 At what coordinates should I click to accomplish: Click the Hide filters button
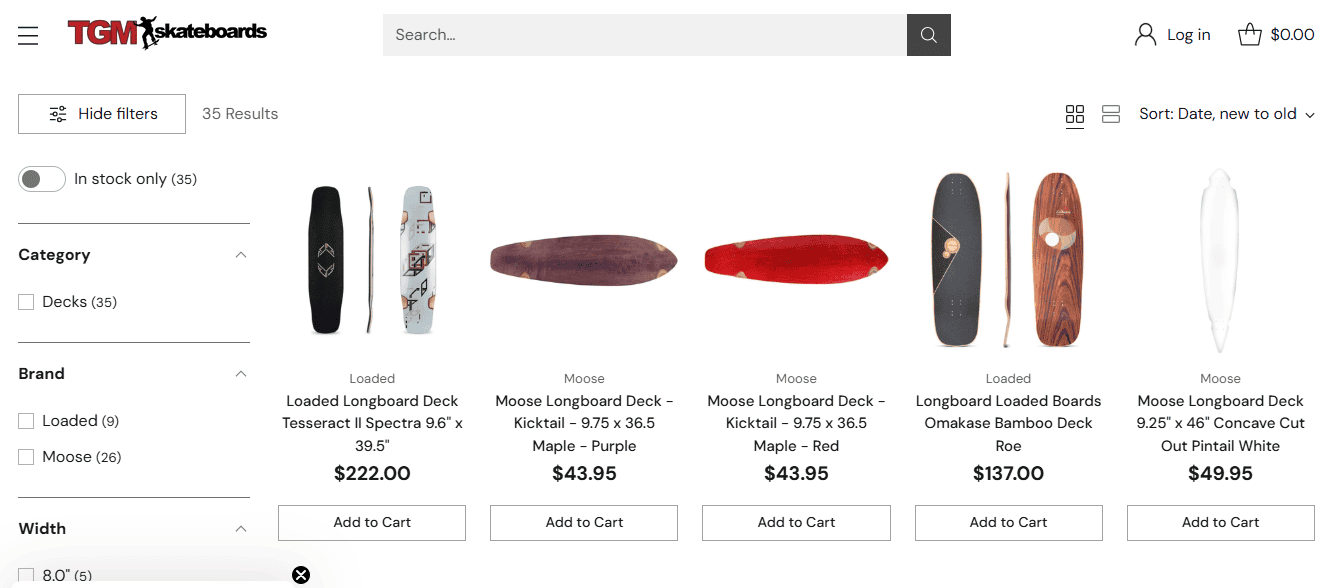coord(101,113)
